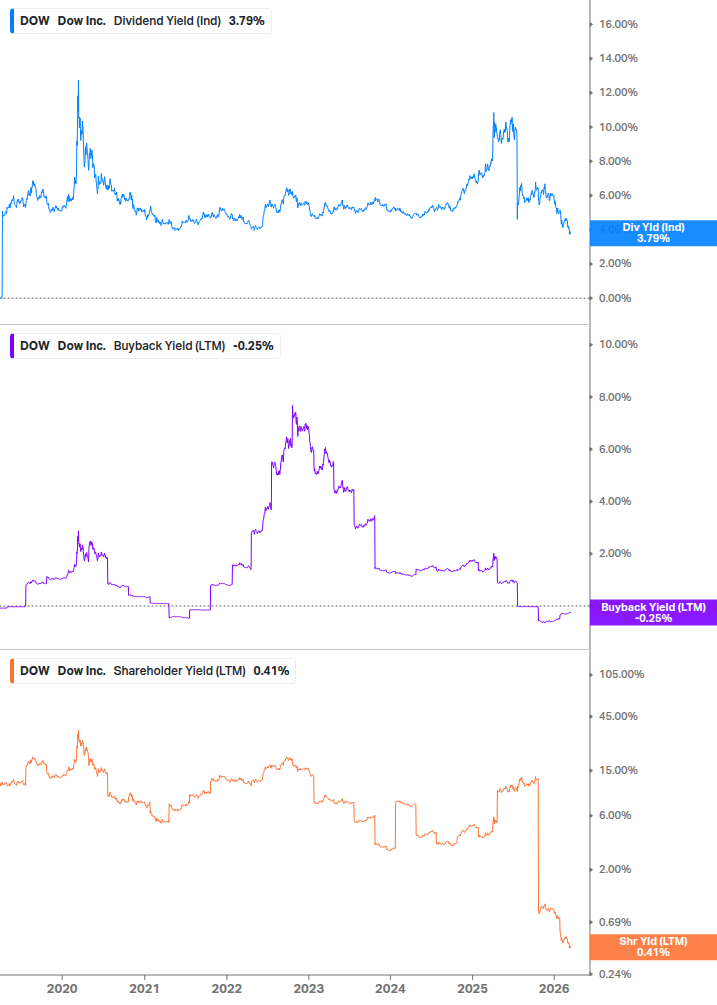Click the 16.00% tick on the dividend axis
Screen dimensions: 717x1005
click(618, 24)
